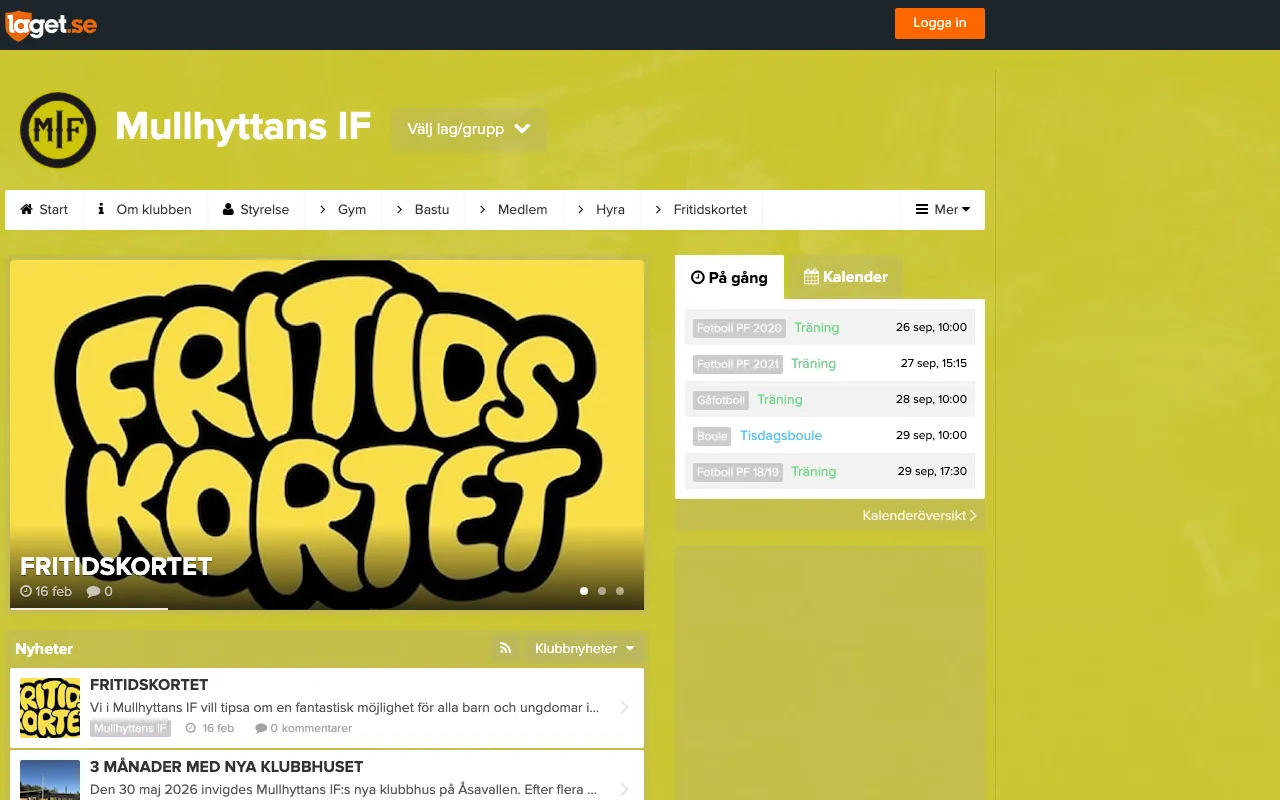
Task: Open the Klubbnyheter filter dropdown
Action: click(584, 649)
